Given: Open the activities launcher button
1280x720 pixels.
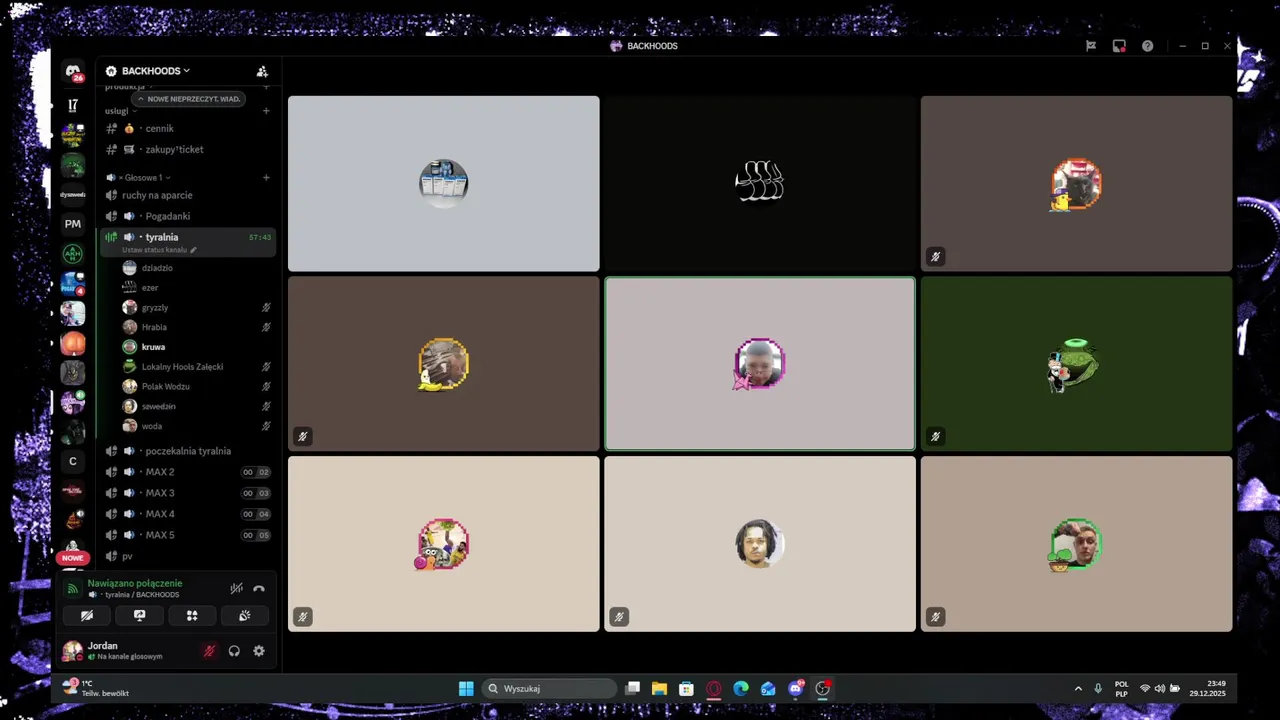Looking at the screenshot, I should click(192, 615).
